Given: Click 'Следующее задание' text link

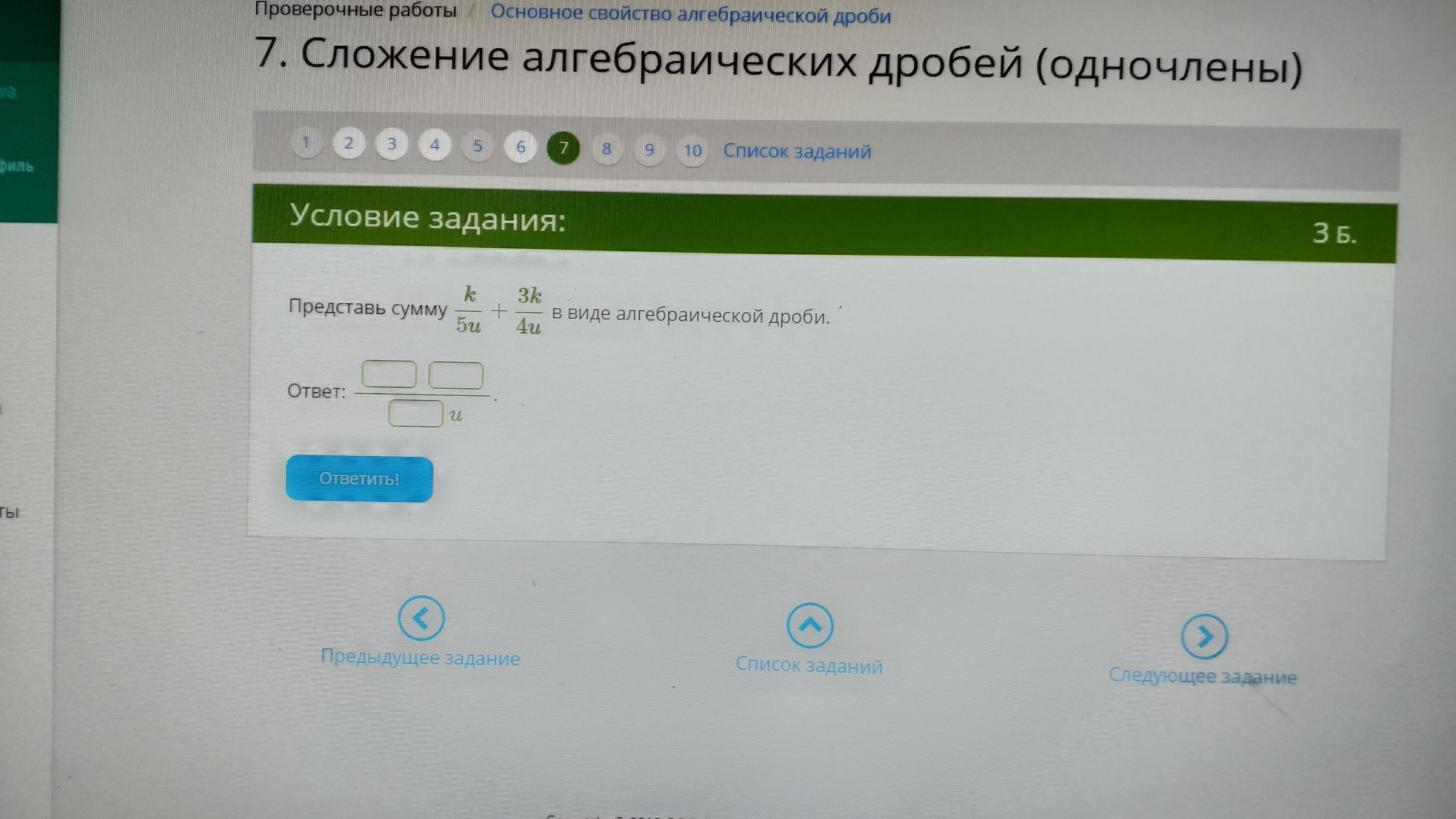Looking at the screenshot, I should tap(1202, 676).
